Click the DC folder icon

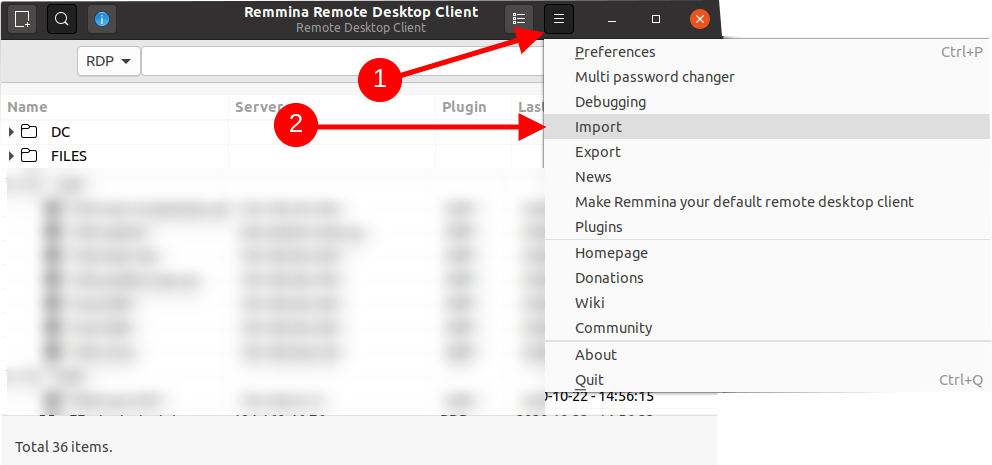(28, 132)
